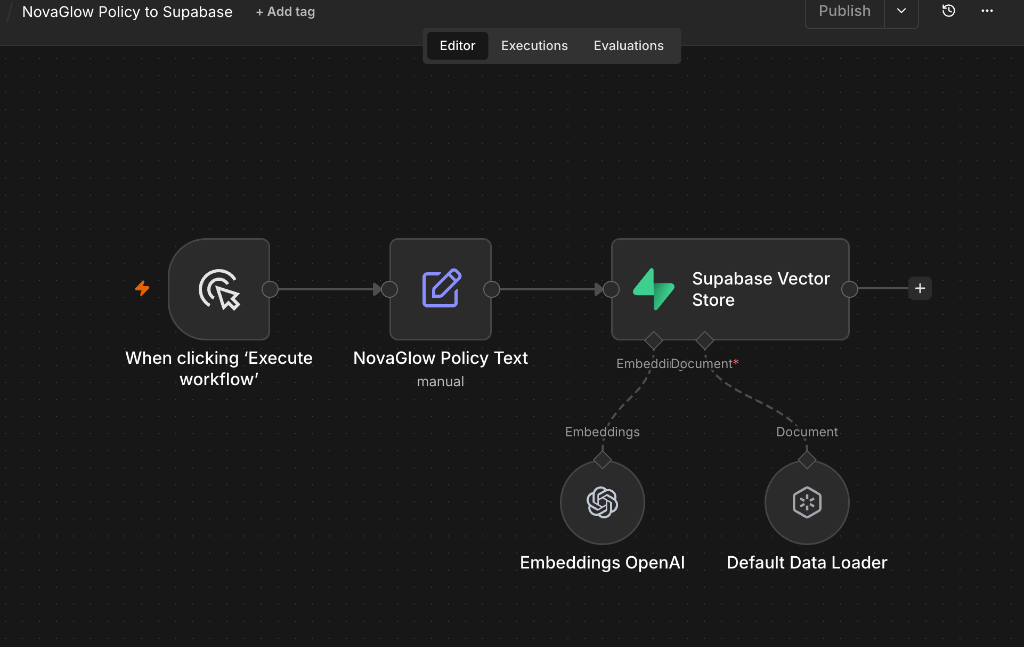1024x647 pixels.
Task: Click input connector of NovaGlow Policy Text
Action: (389, 289)
